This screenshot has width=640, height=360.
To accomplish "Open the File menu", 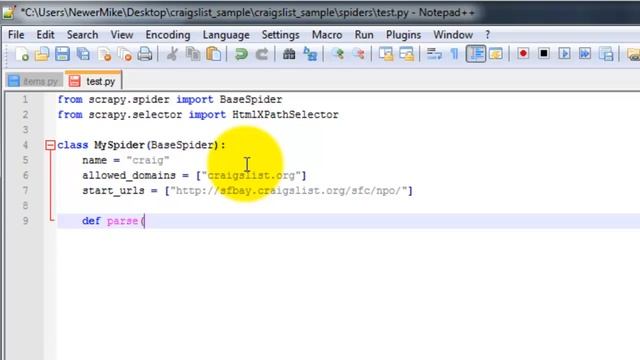I will point(16,35).
